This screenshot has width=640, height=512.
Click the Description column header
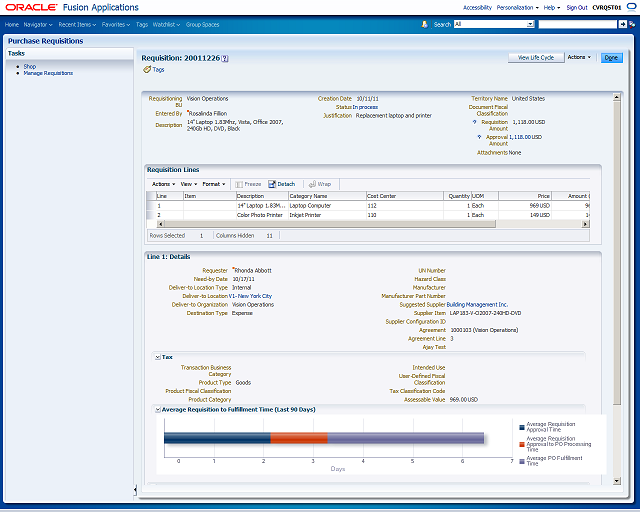pos(262,196)
